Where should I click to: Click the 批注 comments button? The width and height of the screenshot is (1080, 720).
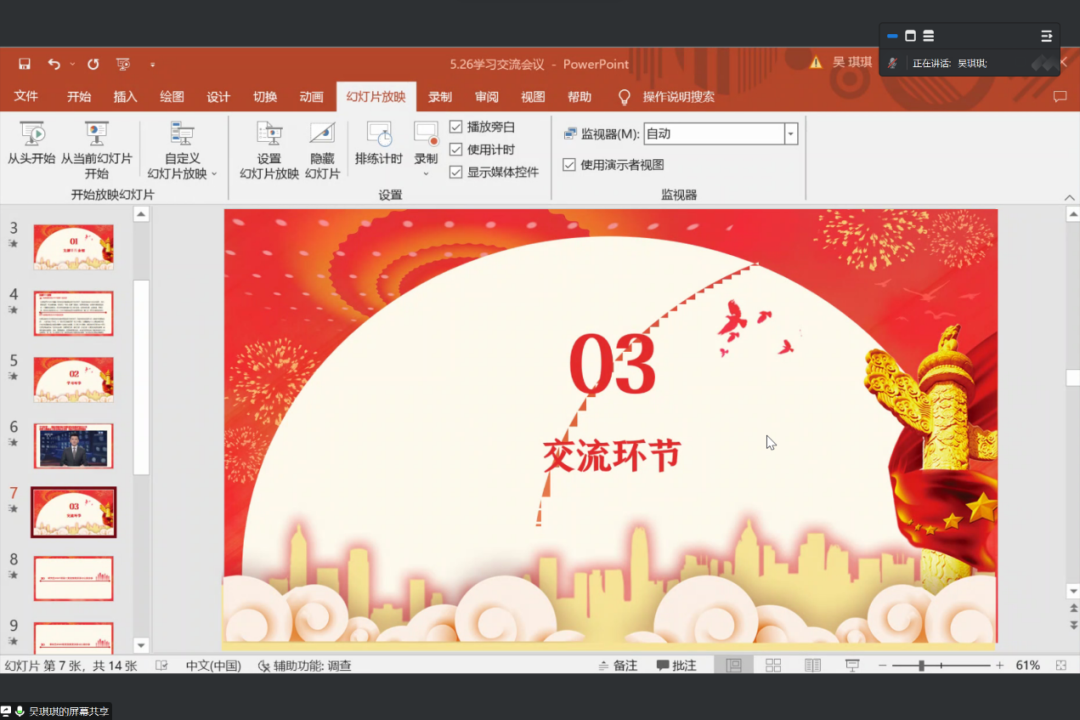[x=677, y=664]
